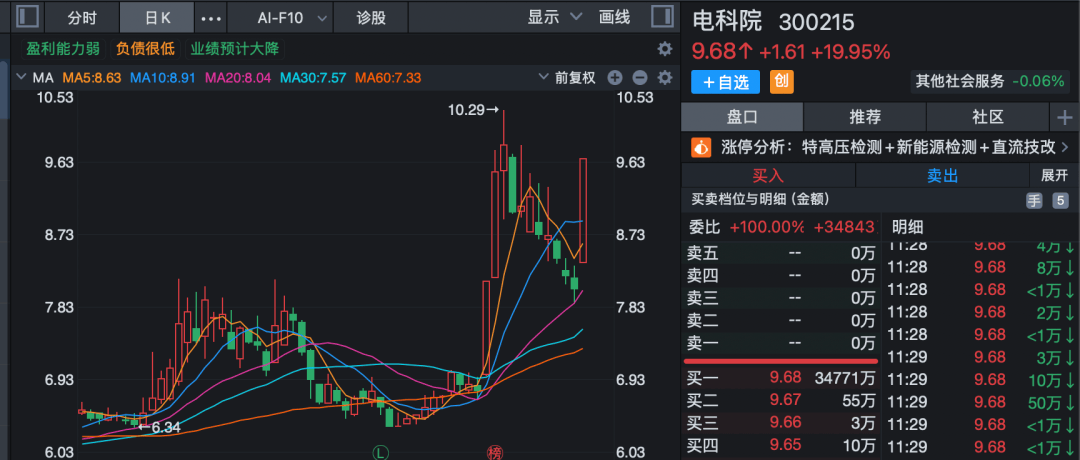Toggle the right sidebar panel icon
Viewport: 1080px width, 460px height.
point(660,17)
